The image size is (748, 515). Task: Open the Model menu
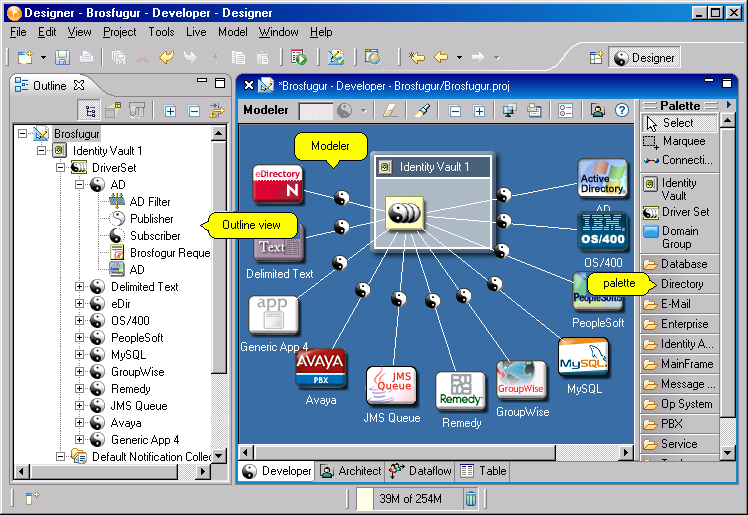pyautogui.click(x=233, y=32)
